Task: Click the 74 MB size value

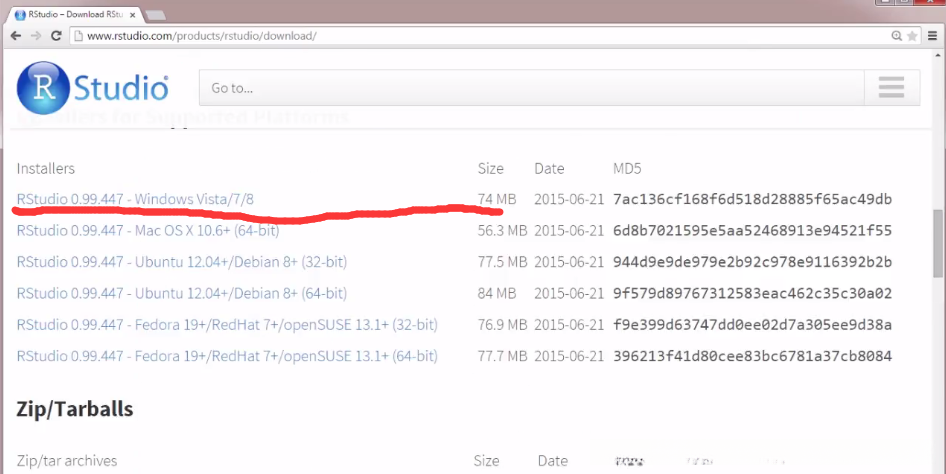Action: [497, 199]
